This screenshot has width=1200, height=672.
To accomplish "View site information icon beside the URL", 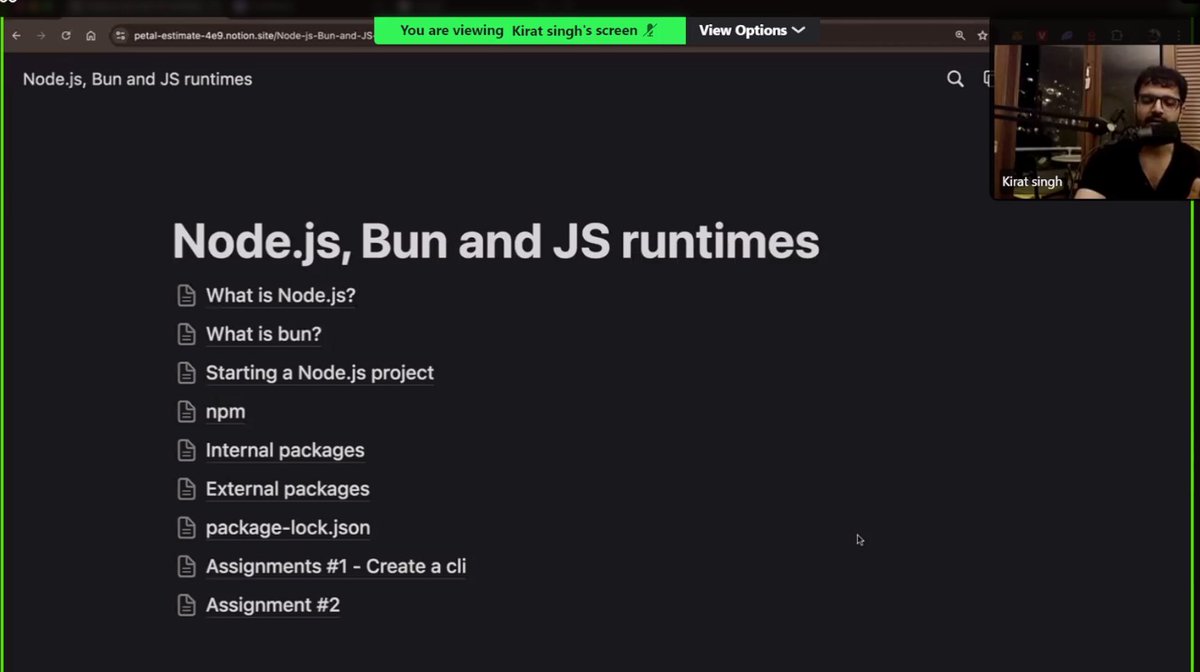I will click(121, 35).
